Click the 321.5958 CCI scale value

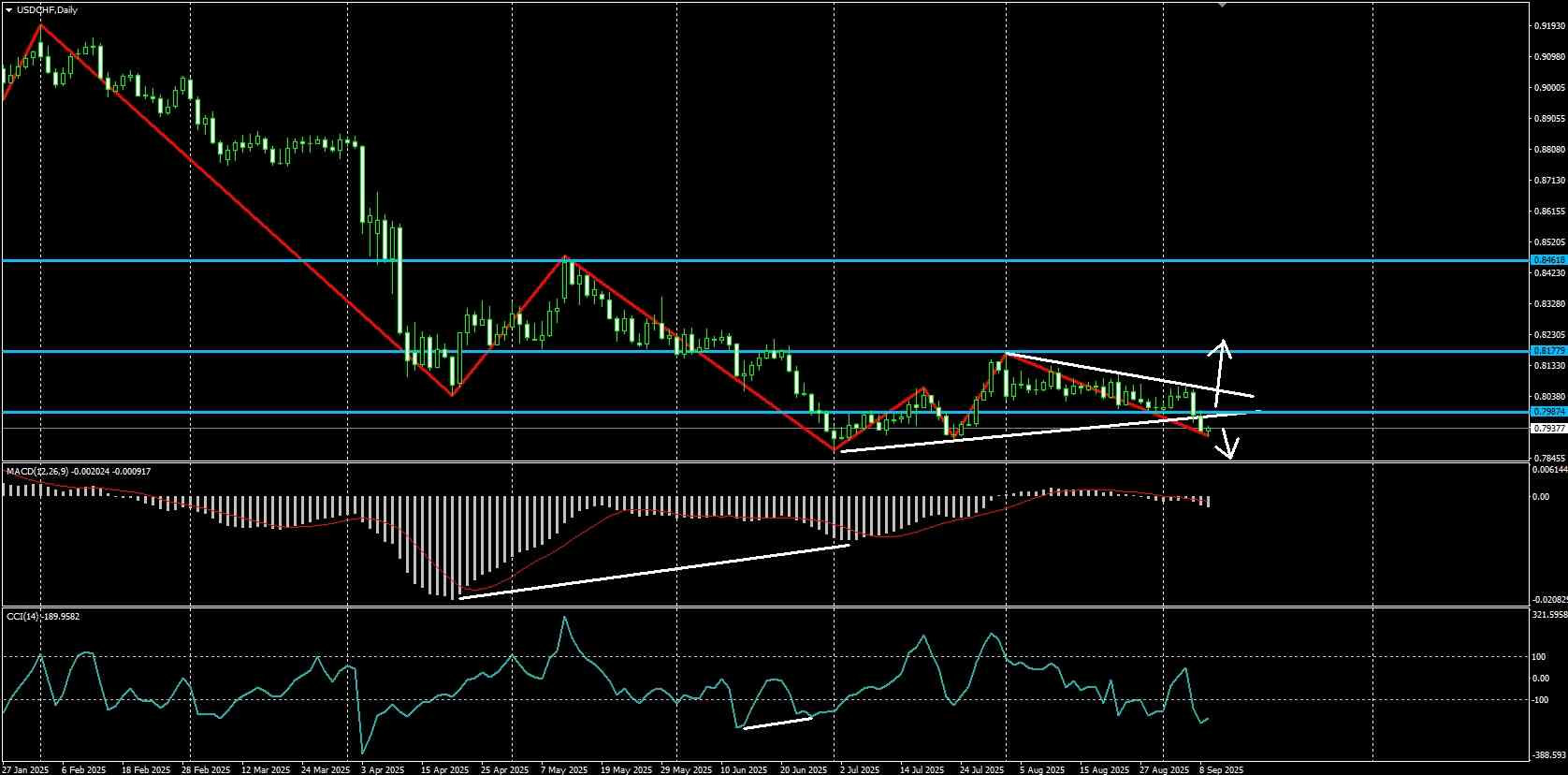coord(1550,615)
